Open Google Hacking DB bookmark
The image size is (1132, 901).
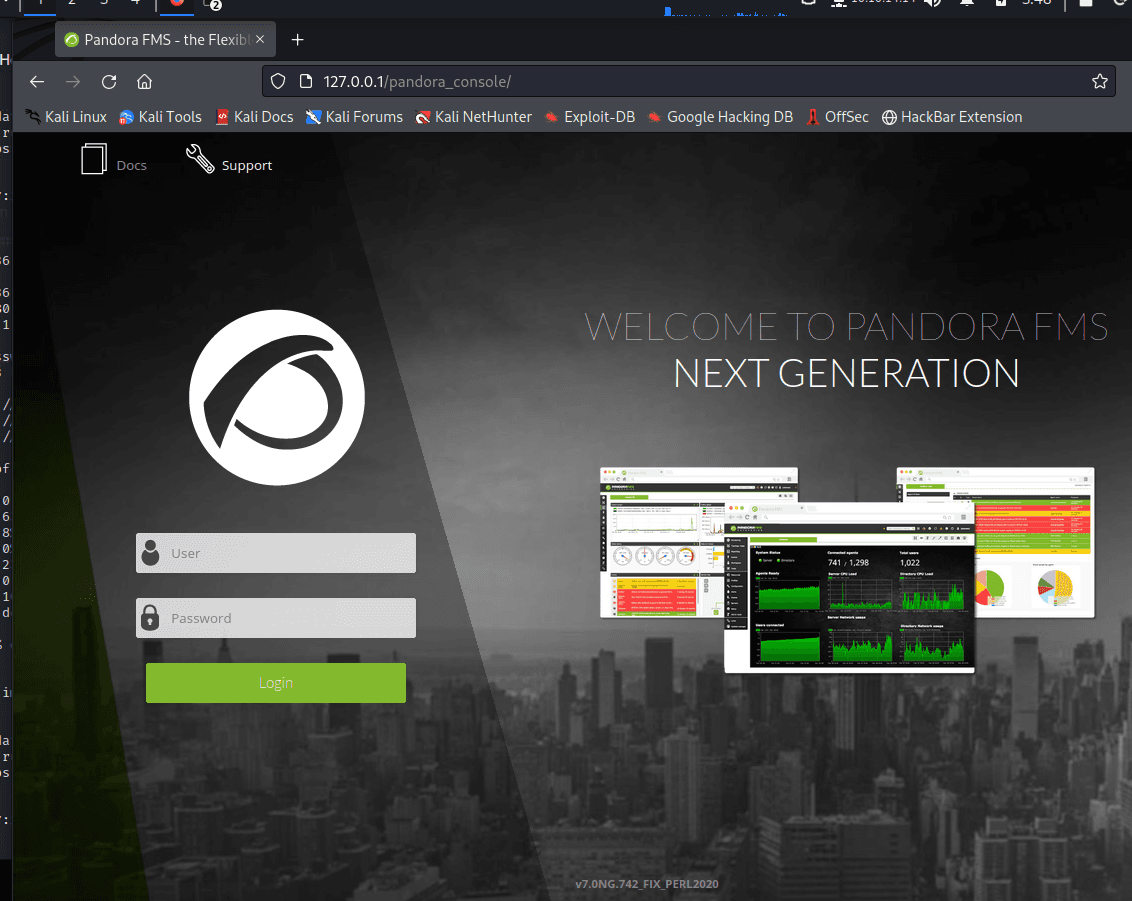[719, 117]
